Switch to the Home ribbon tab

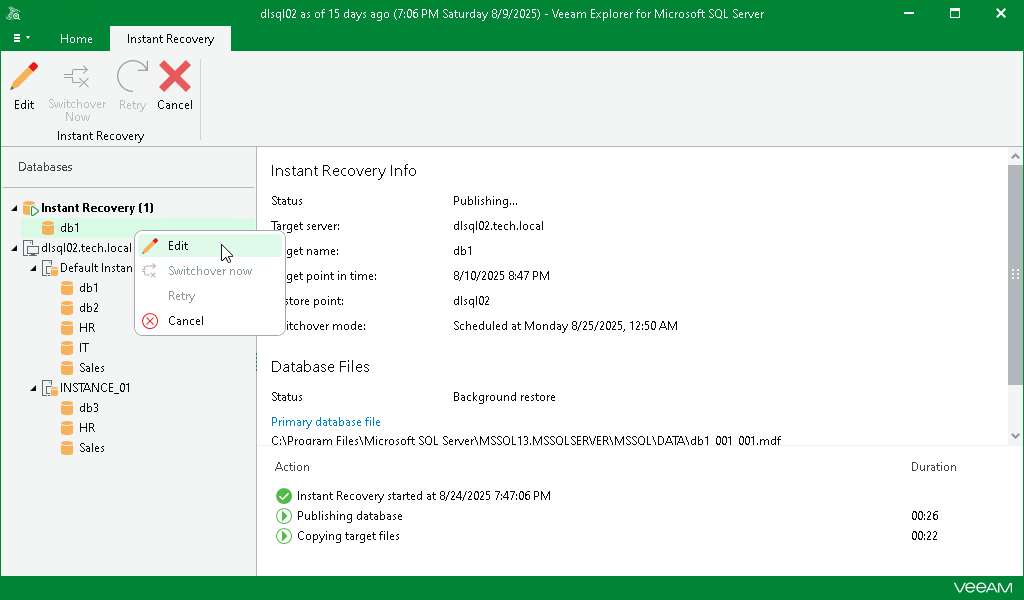(76, 39)
